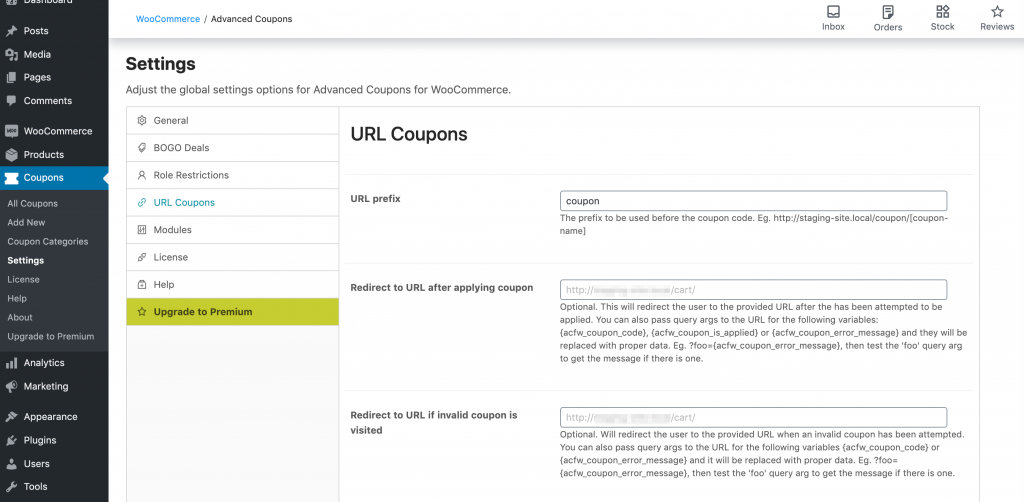The width and height of the screenshot is (1024, 502).
Task: Click the Marketing megaphone icon
Action: (x=11, y=386)
